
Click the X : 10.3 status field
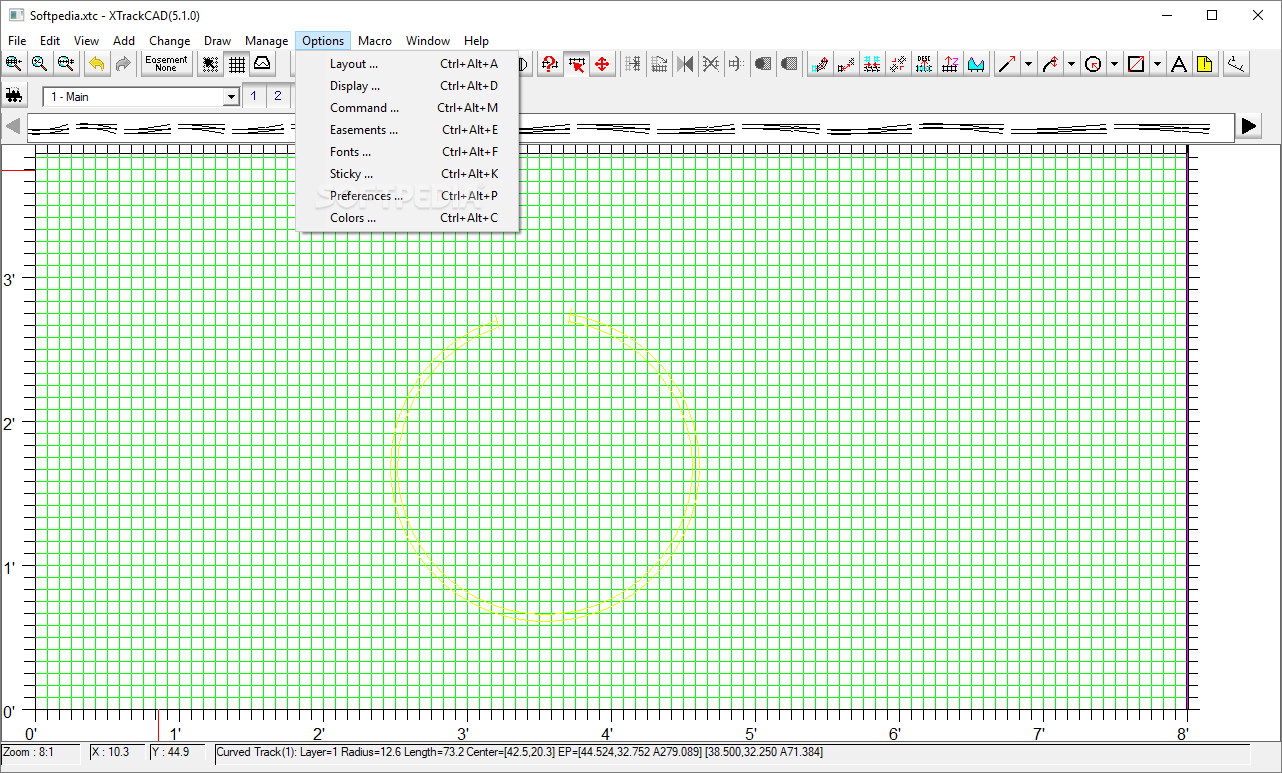click(118, 752)
